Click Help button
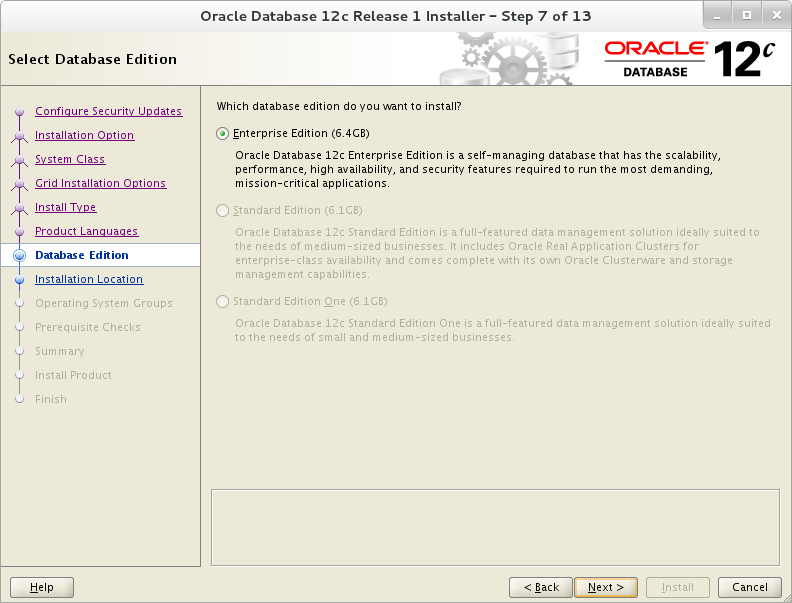 pos(42,587)
